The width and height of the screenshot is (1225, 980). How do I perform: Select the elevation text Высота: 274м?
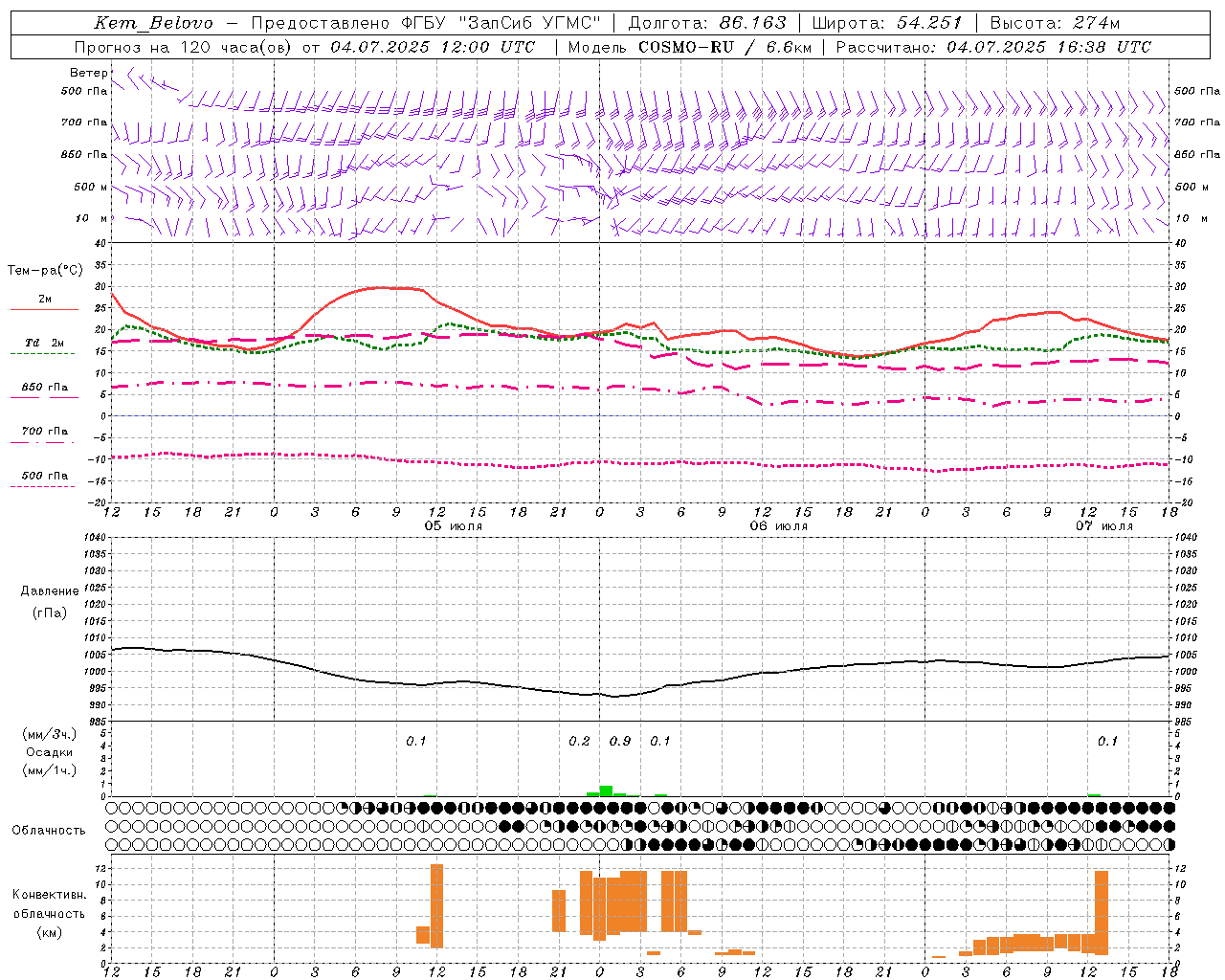click(x=1054, y=23)
